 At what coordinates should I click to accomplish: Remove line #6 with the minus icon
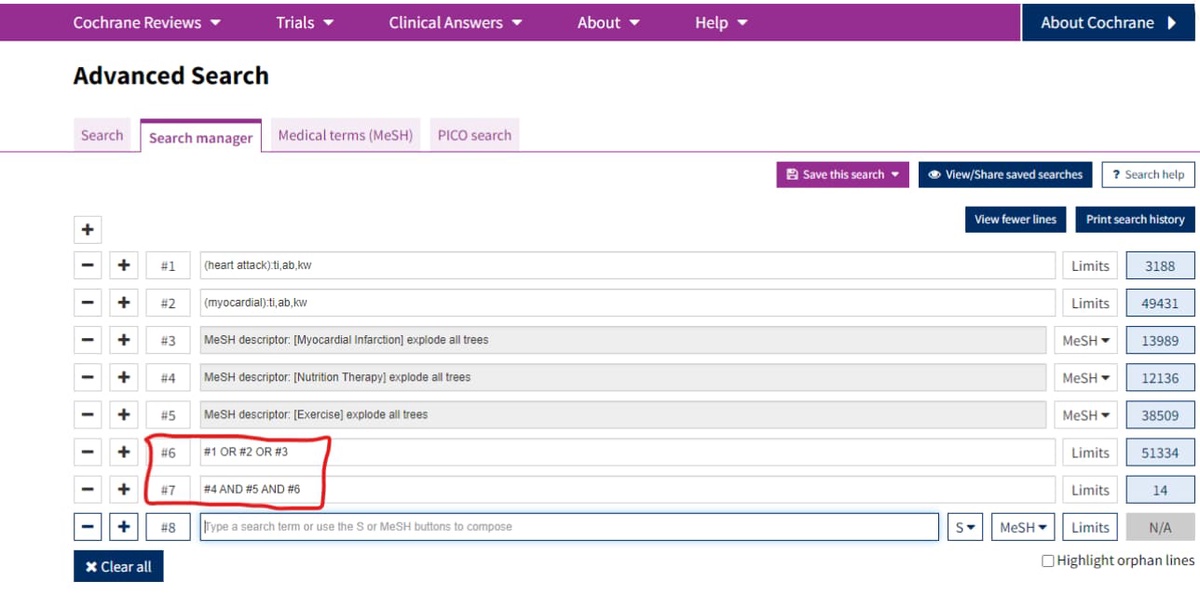pyautogui.click(x=88, y=452)
